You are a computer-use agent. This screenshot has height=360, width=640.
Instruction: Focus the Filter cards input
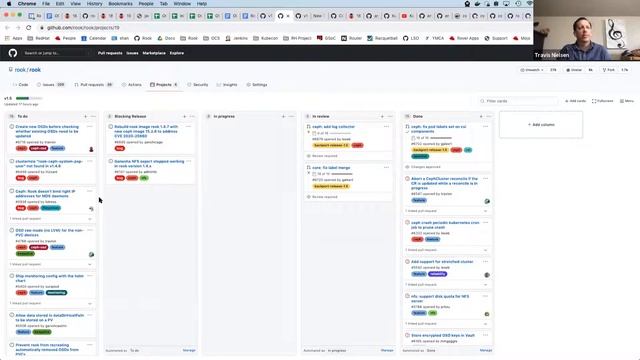[518, 101]
